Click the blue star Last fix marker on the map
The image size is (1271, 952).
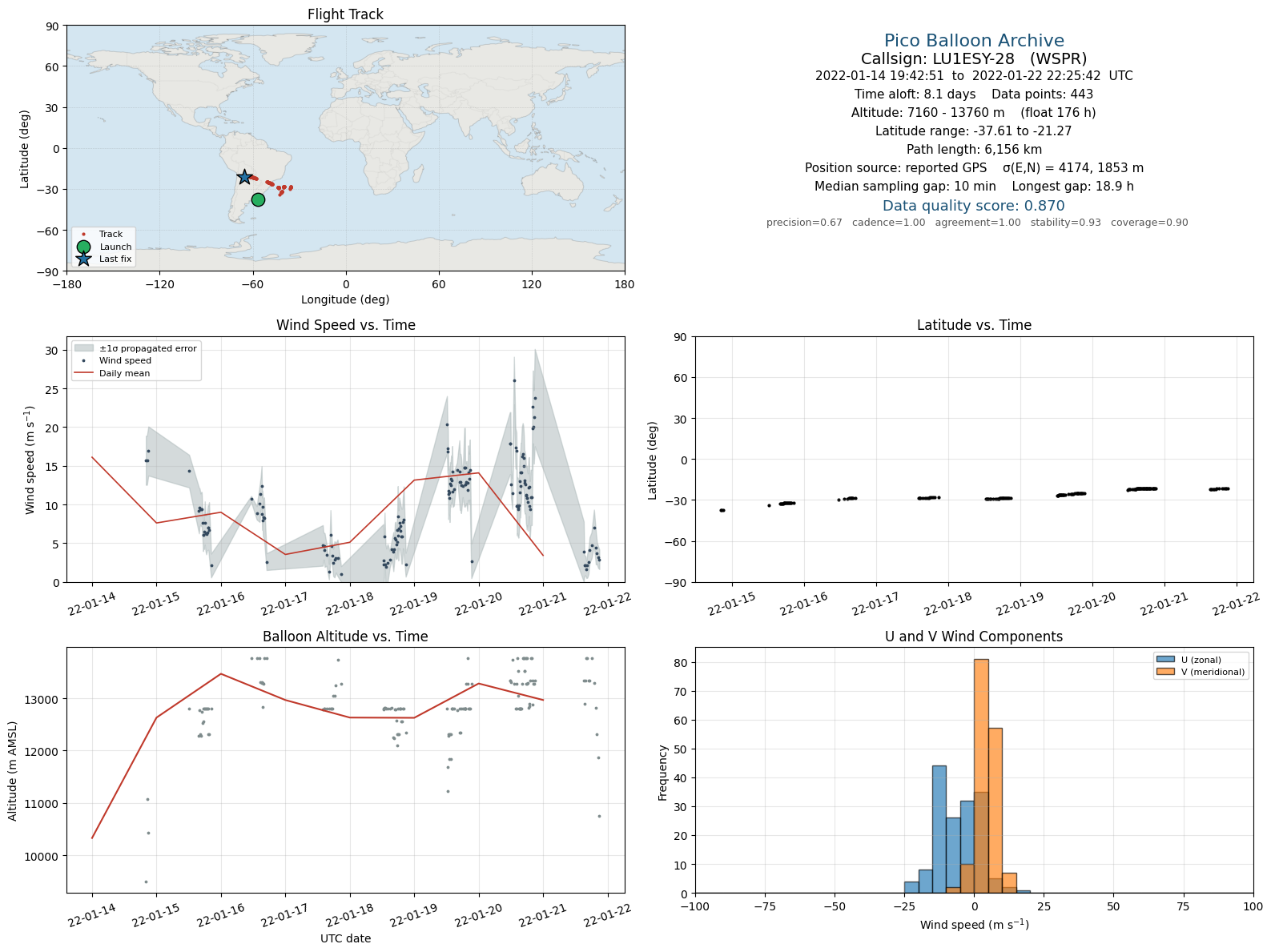pyautogui.click(x=245, y=177)
